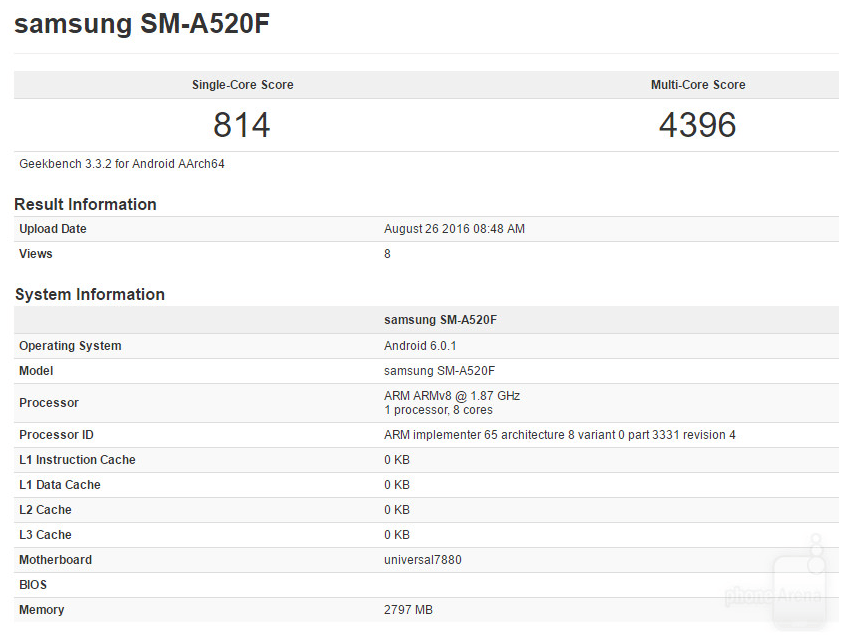The image size is (848, 637).
Task: Click the Result Information section heading
Action: [85, 204]
